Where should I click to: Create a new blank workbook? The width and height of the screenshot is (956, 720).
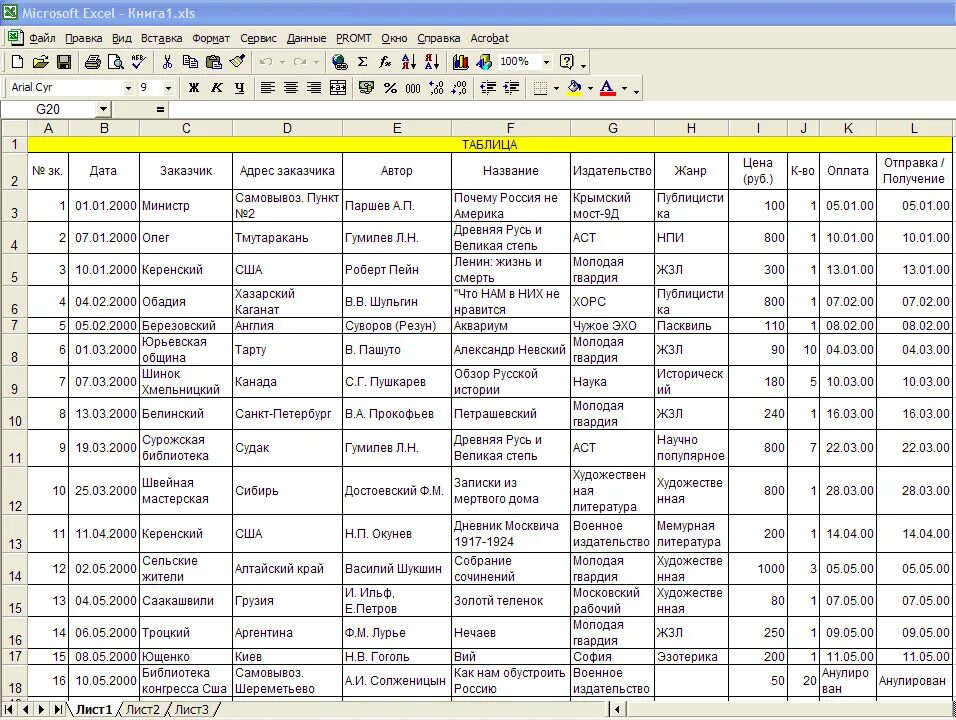[17, 62]
